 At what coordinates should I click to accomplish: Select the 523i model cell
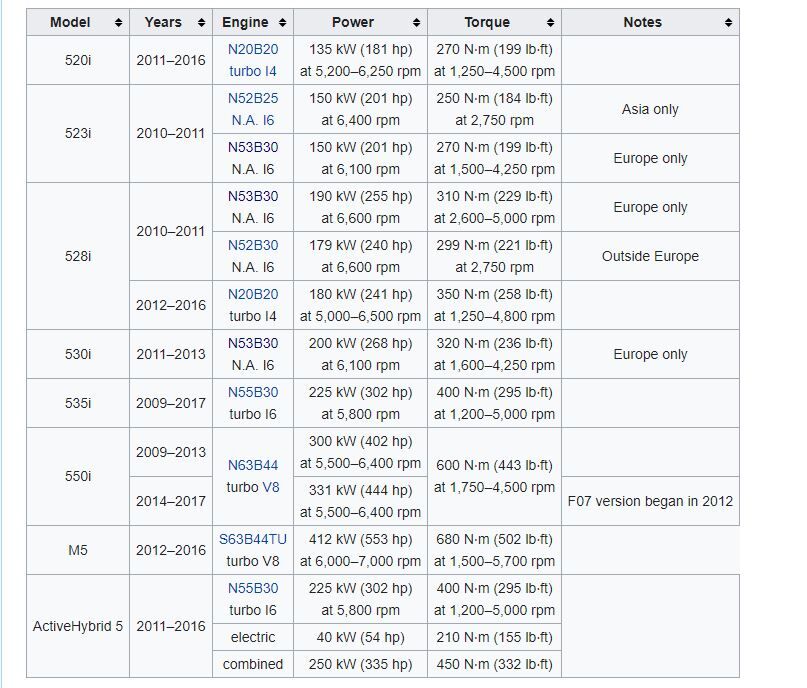(x=78, y=134)
